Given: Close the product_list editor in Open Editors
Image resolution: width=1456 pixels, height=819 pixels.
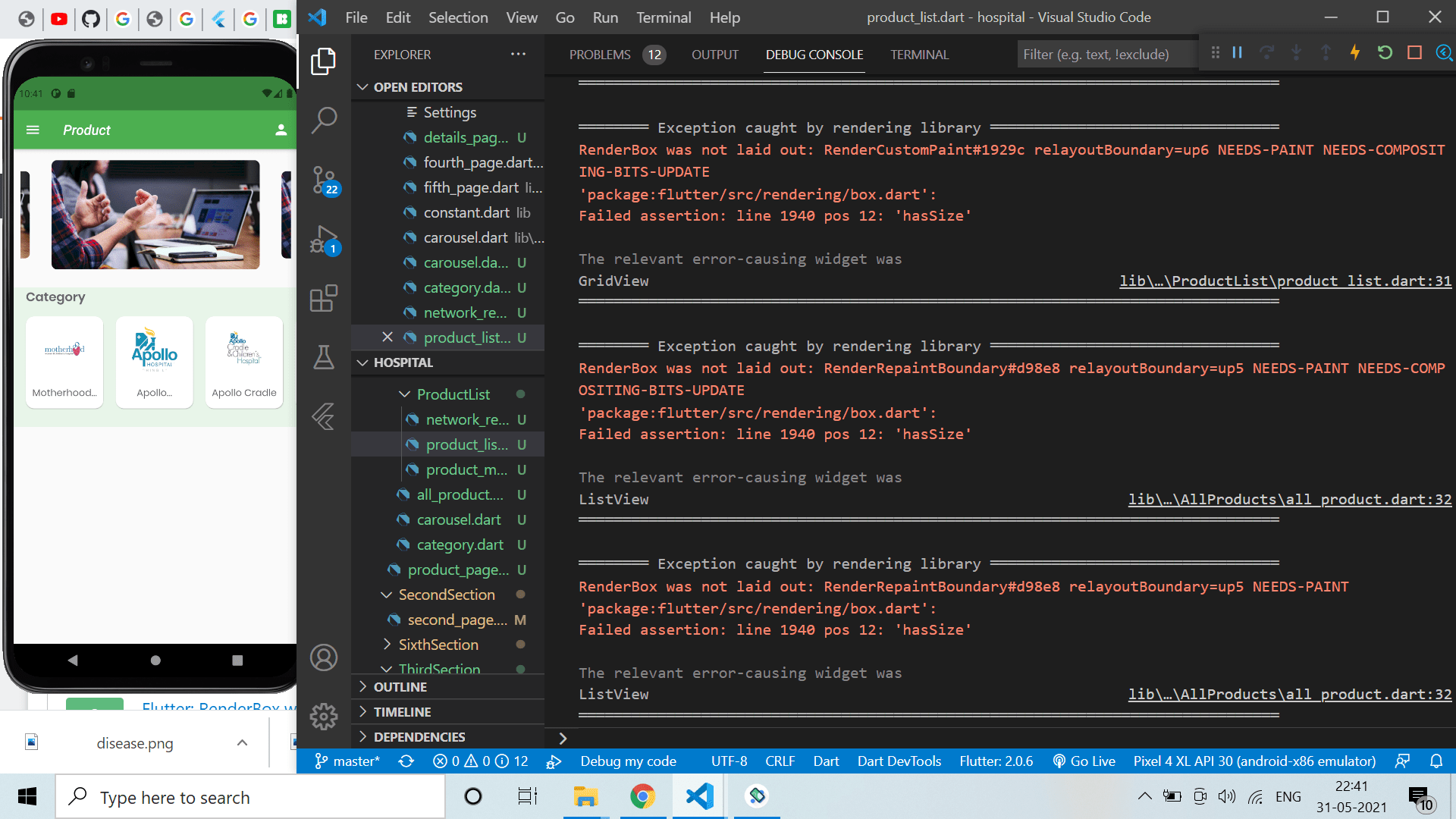Looking at the screenshot, I should (x=388, y=337).
